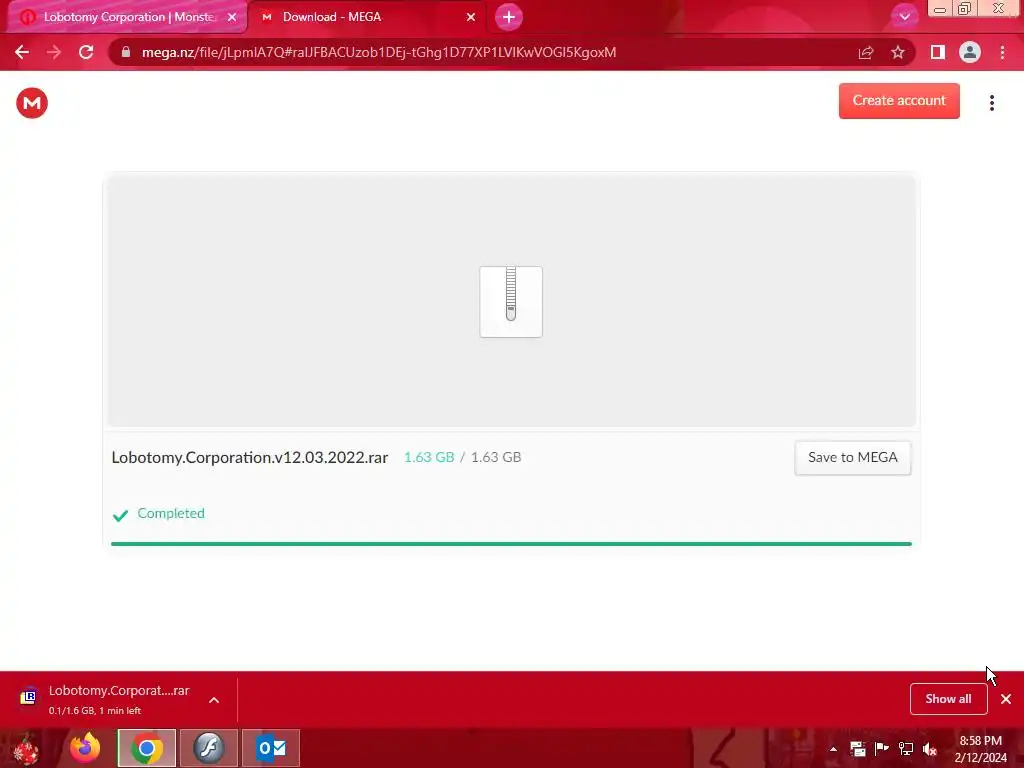The image size is (1024, 768).
Task: Open site info via the padlock icon
Action: click(126, 52)
